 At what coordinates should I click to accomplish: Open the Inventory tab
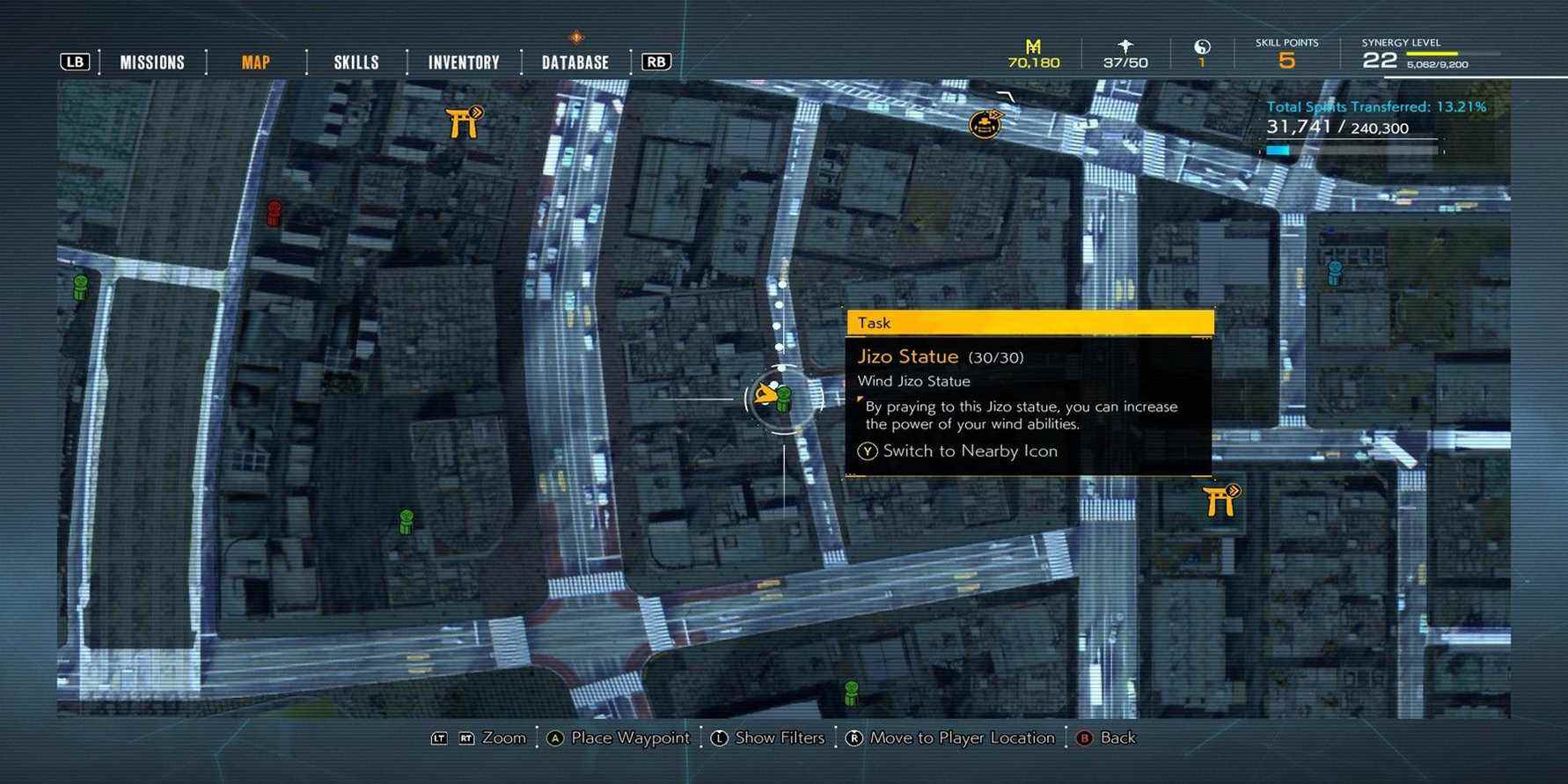(x=464, y=62)
